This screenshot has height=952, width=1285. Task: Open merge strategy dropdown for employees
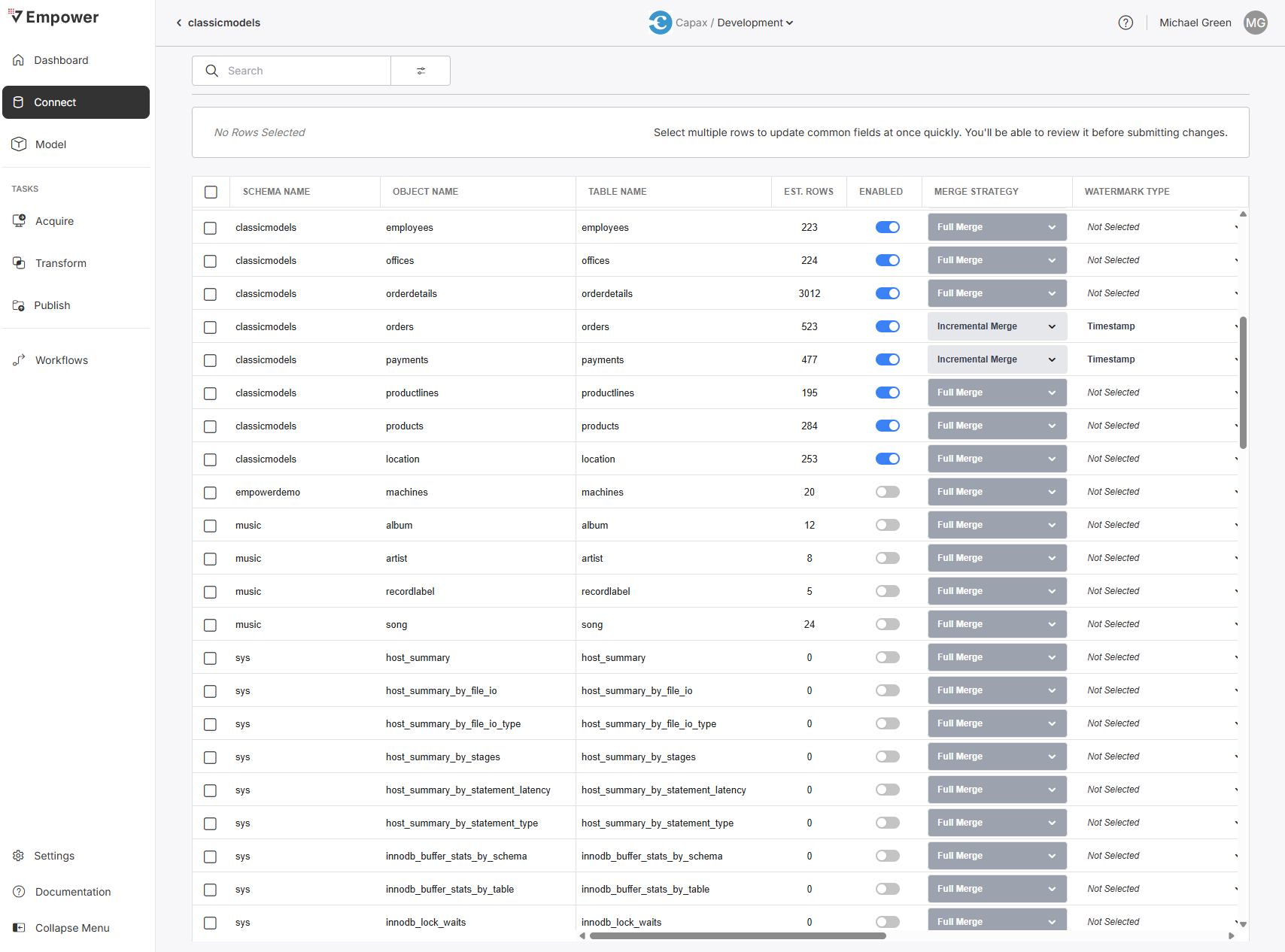(998, 227)
